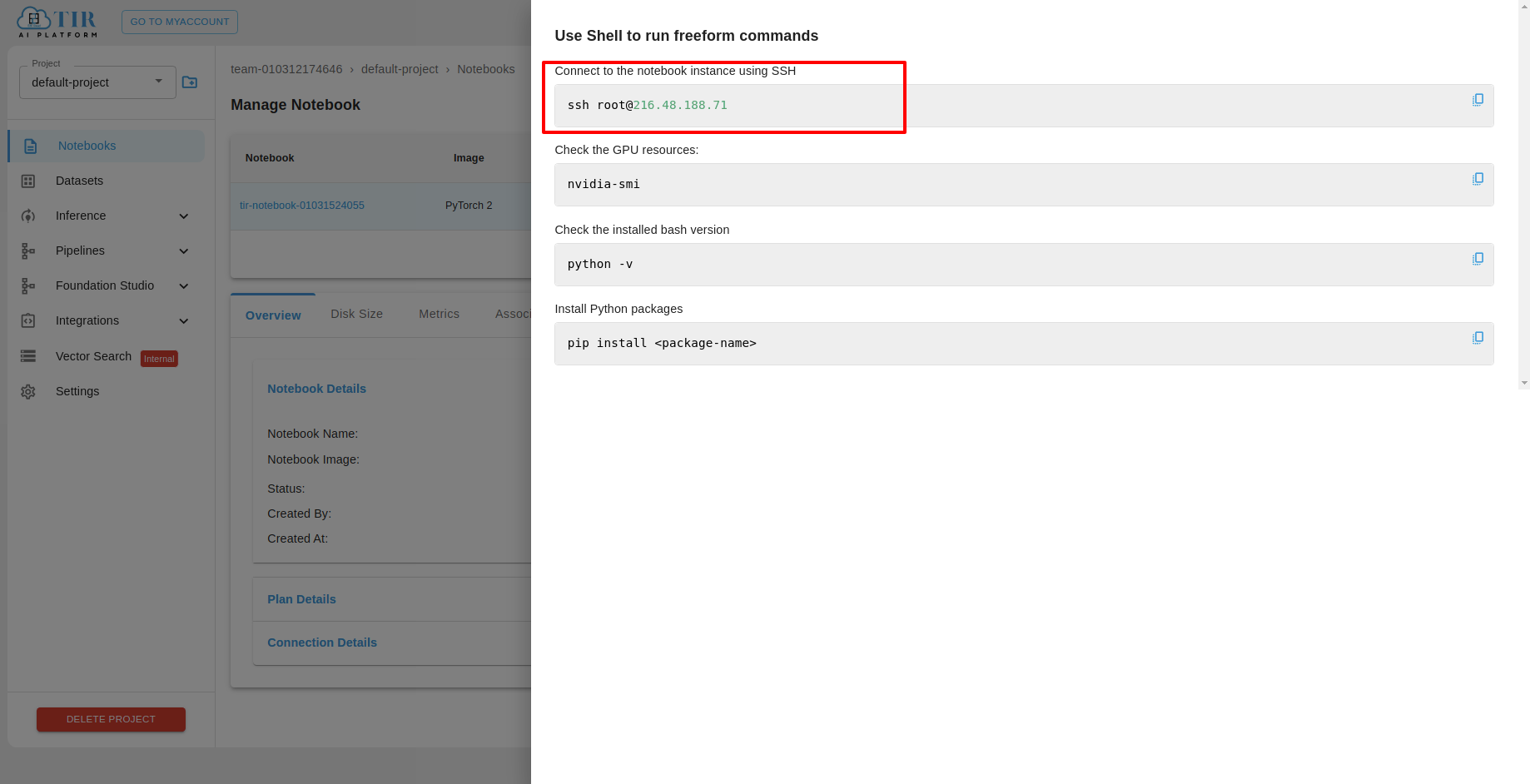Click the DELETE PROJECT button
The width and height of the screenshot is (1530, 784).
point(111,719)
